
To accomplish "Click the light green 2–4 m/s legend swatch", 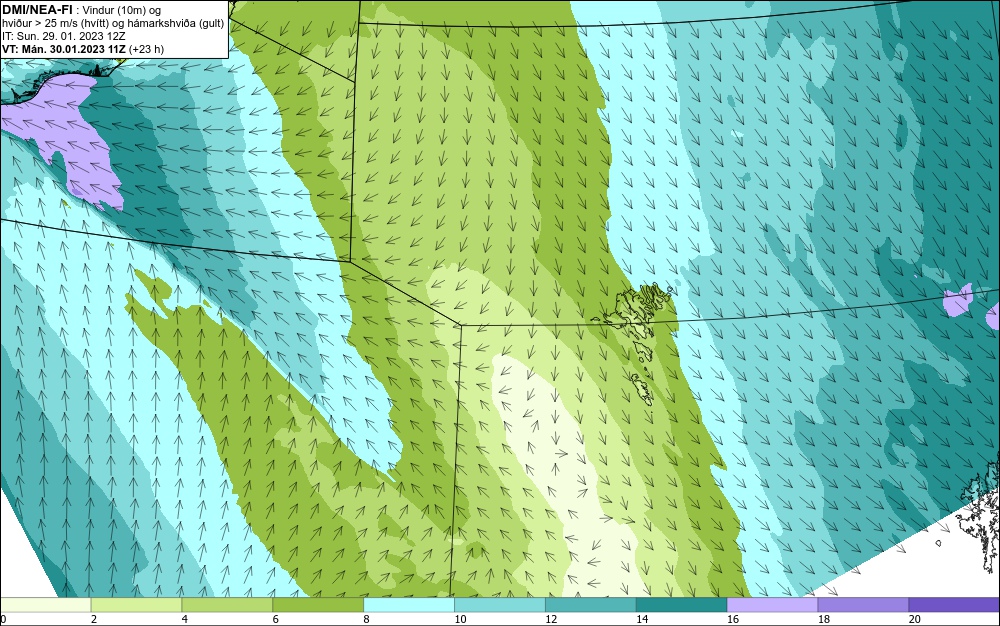I will 136,604.
